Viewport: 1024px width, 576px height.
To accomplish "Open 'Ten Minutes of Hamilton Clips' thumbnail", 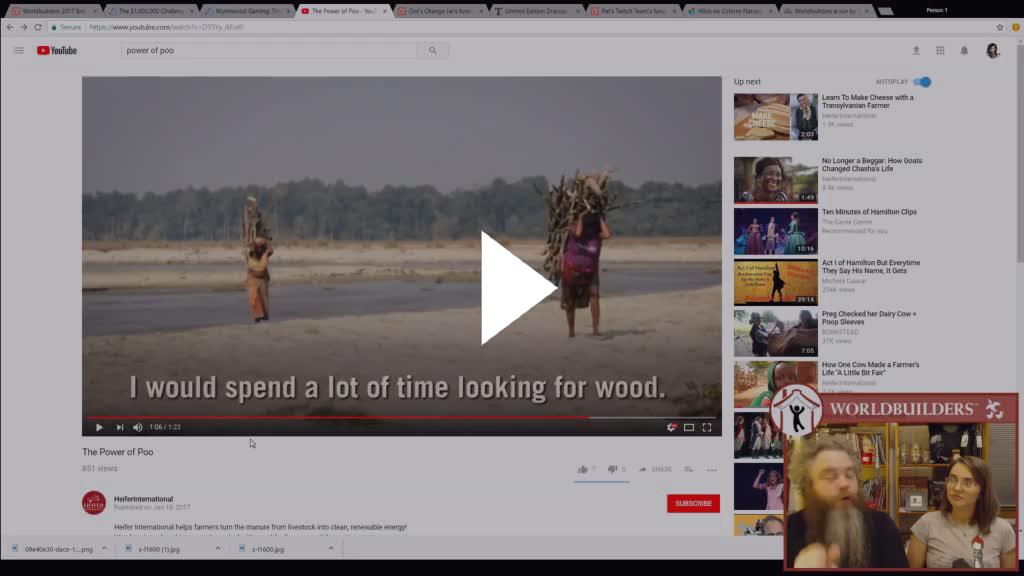I will (x=775, y=231).
